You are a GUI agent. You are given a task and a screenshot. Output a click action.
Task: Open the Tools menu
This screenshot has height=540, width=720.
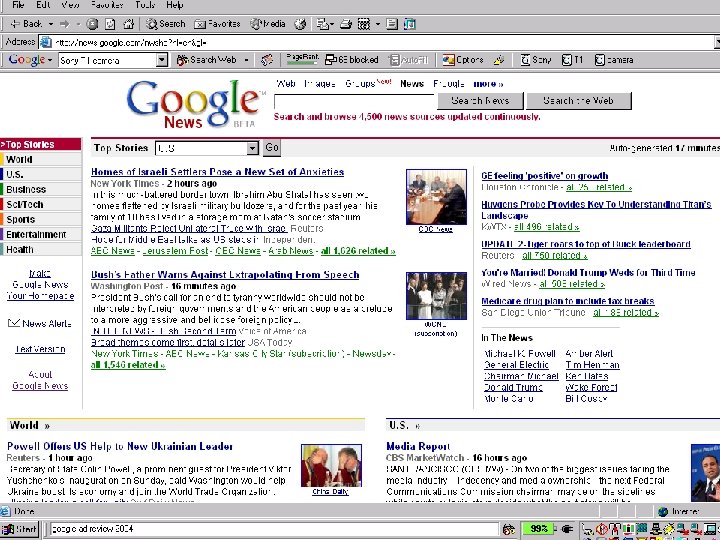(x=145, y=5)
